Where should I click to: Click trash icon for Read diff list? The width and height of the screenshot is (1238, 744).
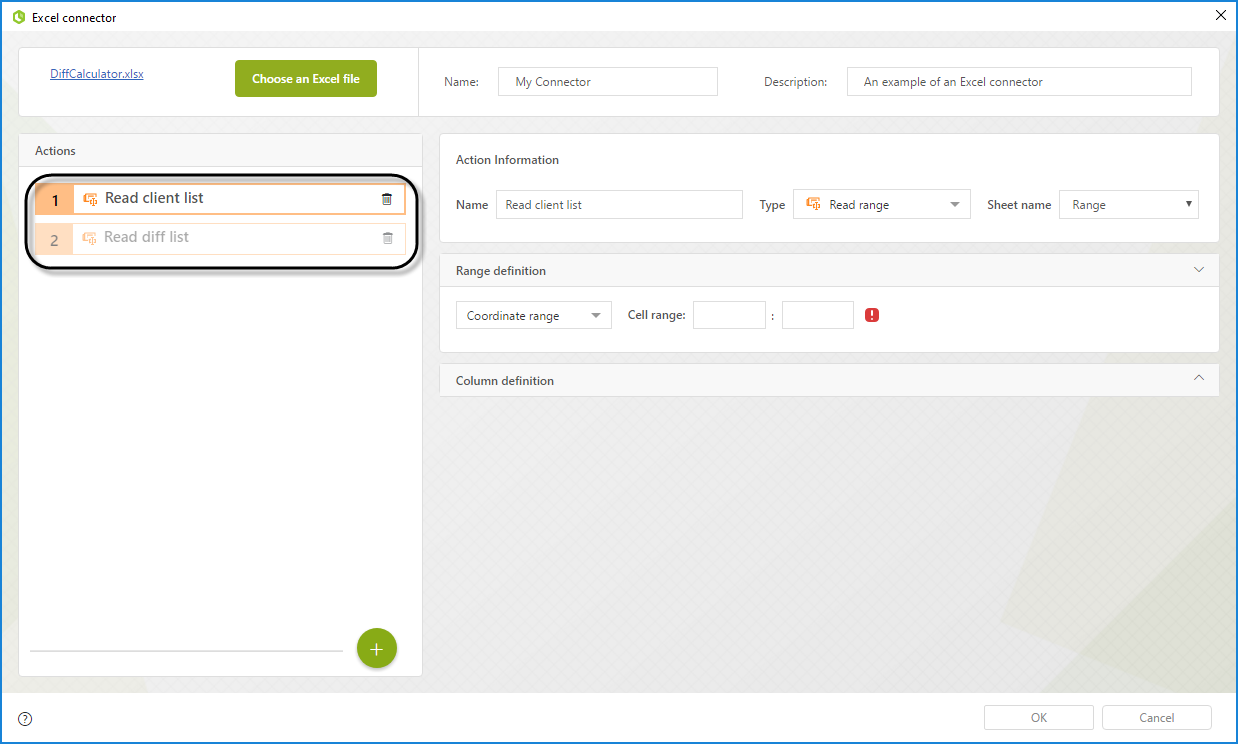pos(388,238)
